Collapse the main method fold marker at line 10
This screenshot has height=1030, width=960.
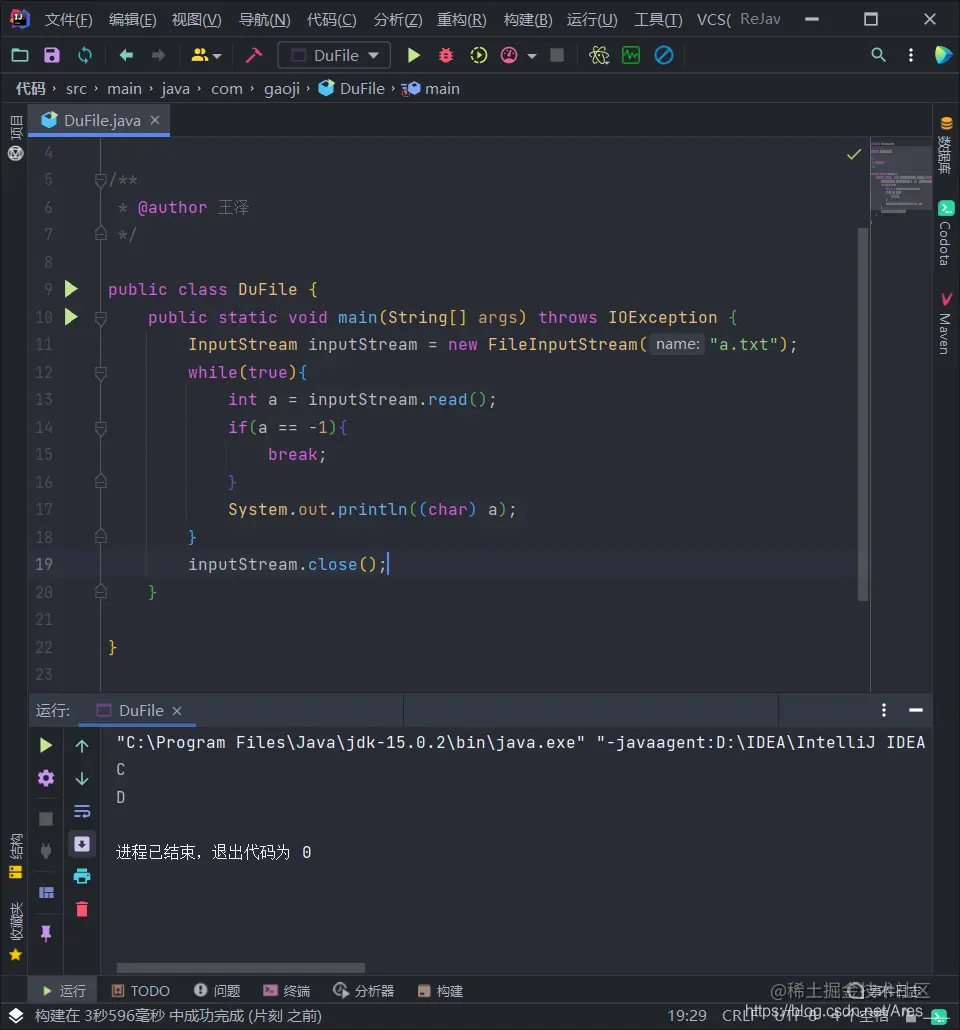(x=101, y=318)
